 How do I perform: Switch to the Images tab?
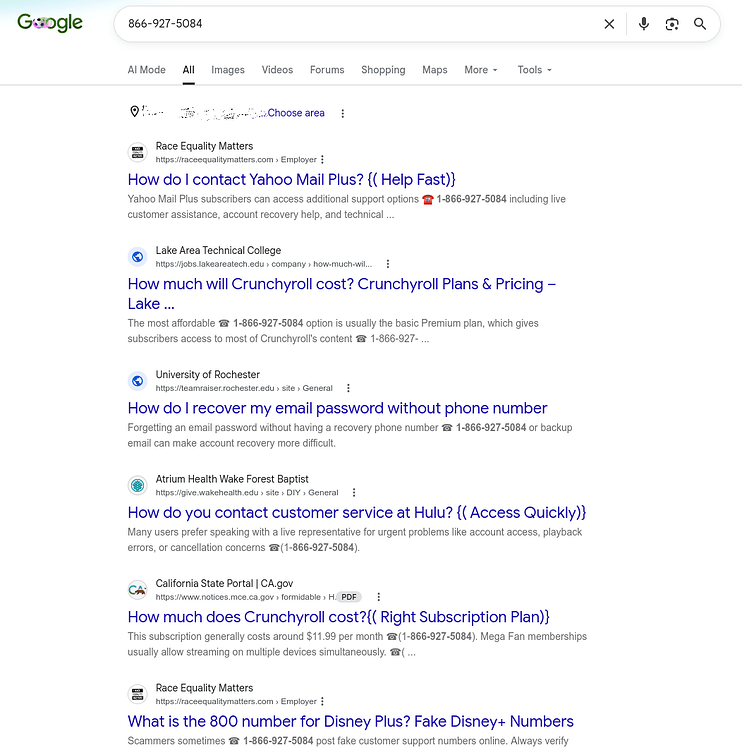coord(228,70)
